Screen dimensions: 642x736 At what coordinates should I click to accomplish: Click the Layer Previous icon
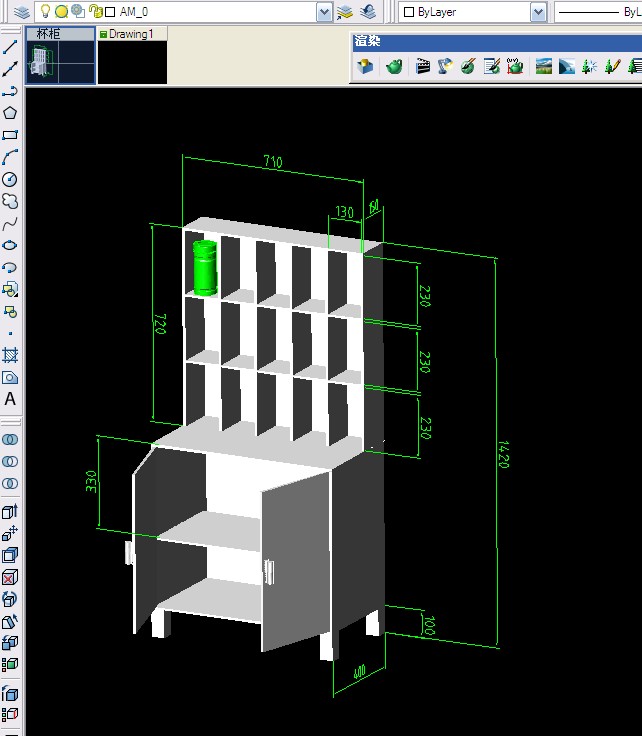(x=368, y=12)
